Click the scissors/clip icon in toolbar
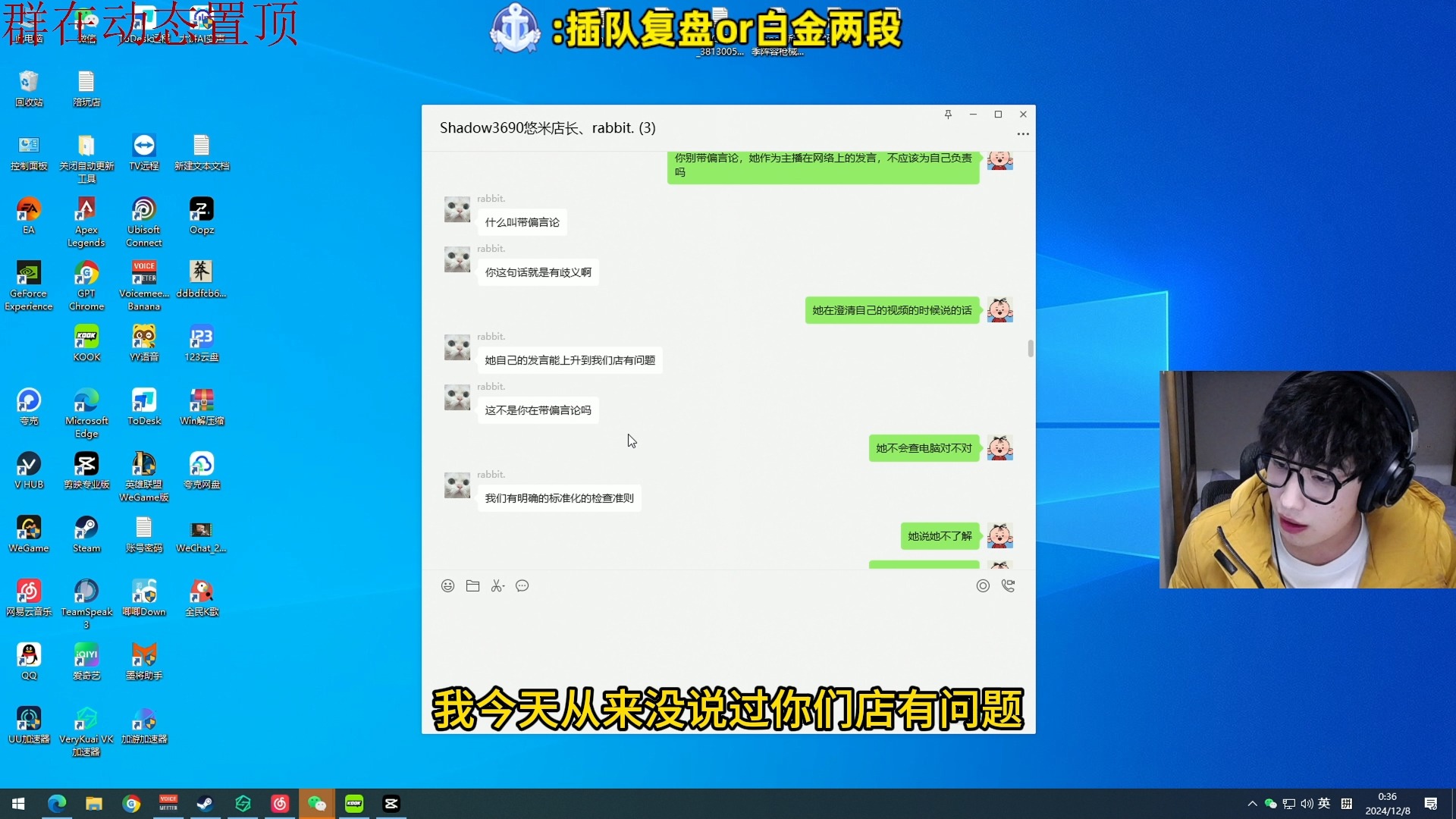Screen dimensions: 1456x819 (x=497, y=586)
